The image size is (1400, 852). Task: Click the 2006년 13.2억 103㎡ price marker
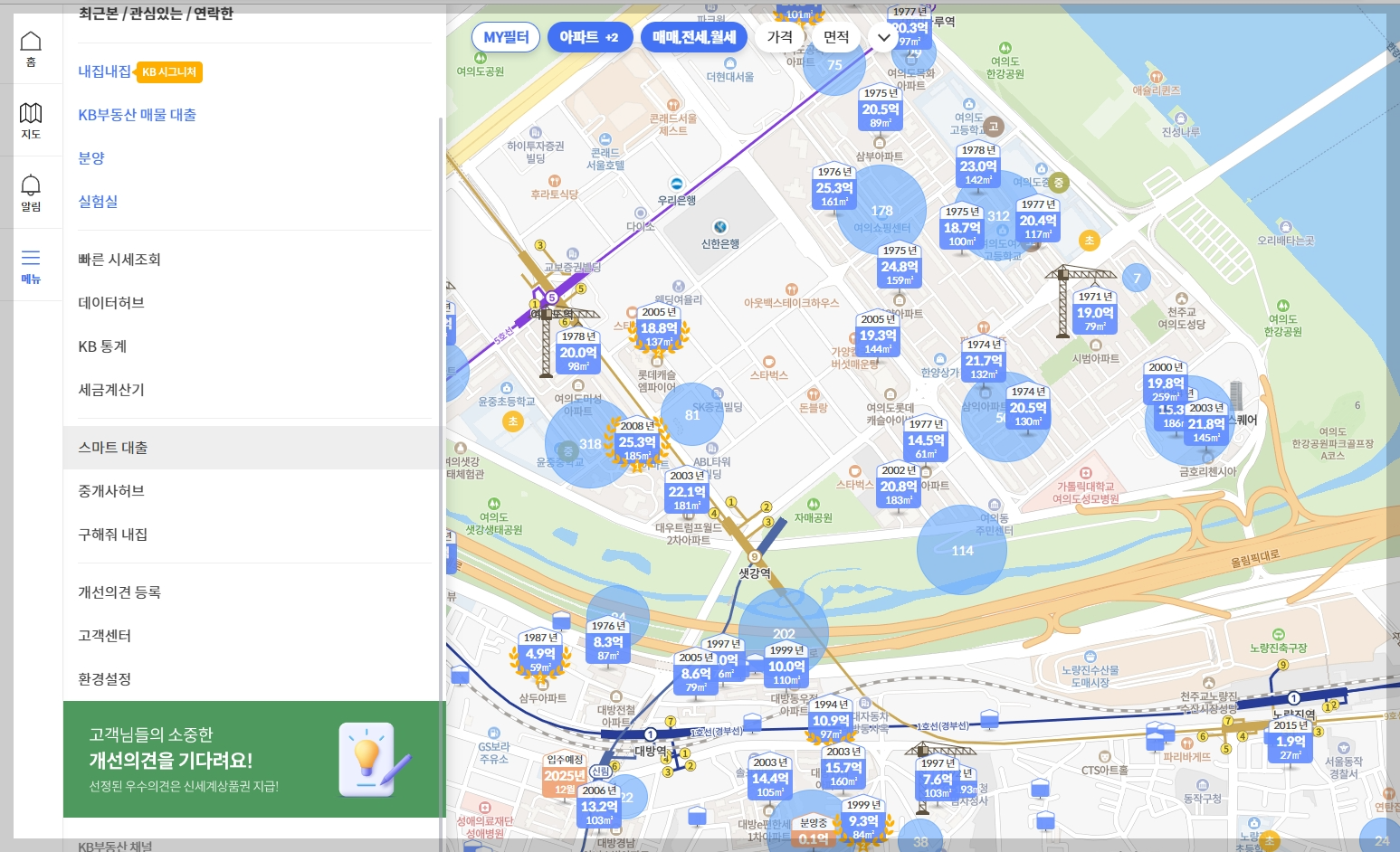click(599, 806)
